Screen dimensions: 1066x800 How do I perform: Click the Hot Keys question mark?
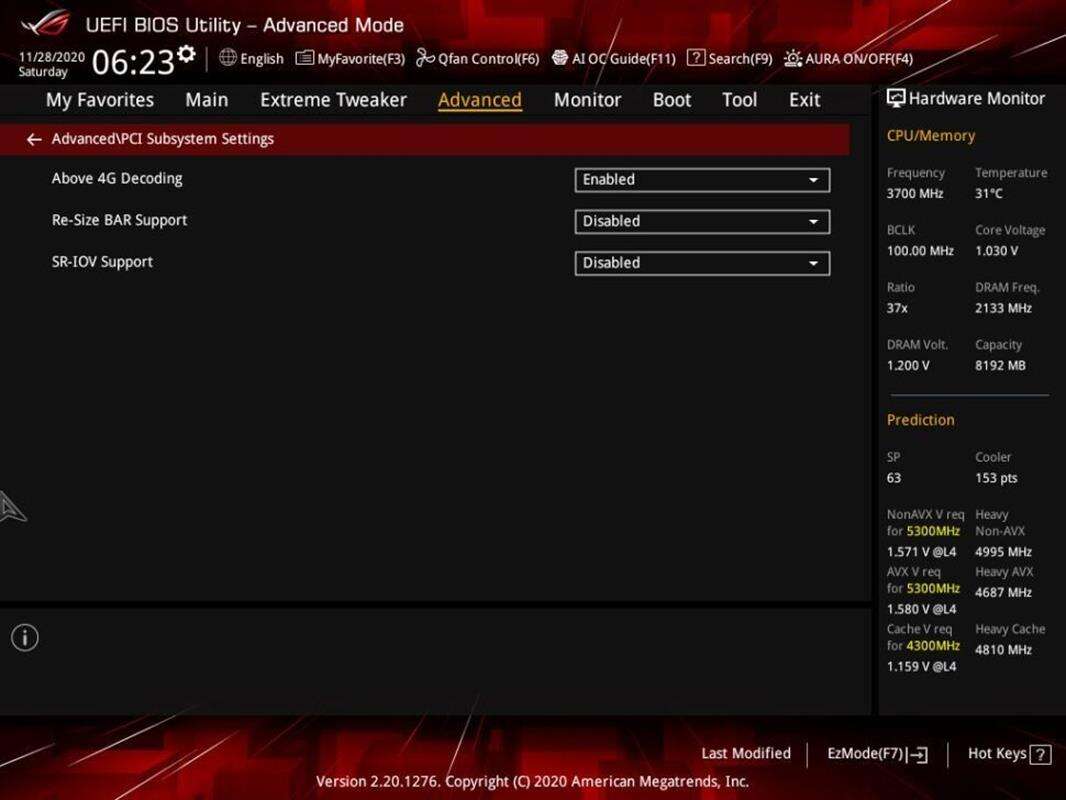point(1040,753)
